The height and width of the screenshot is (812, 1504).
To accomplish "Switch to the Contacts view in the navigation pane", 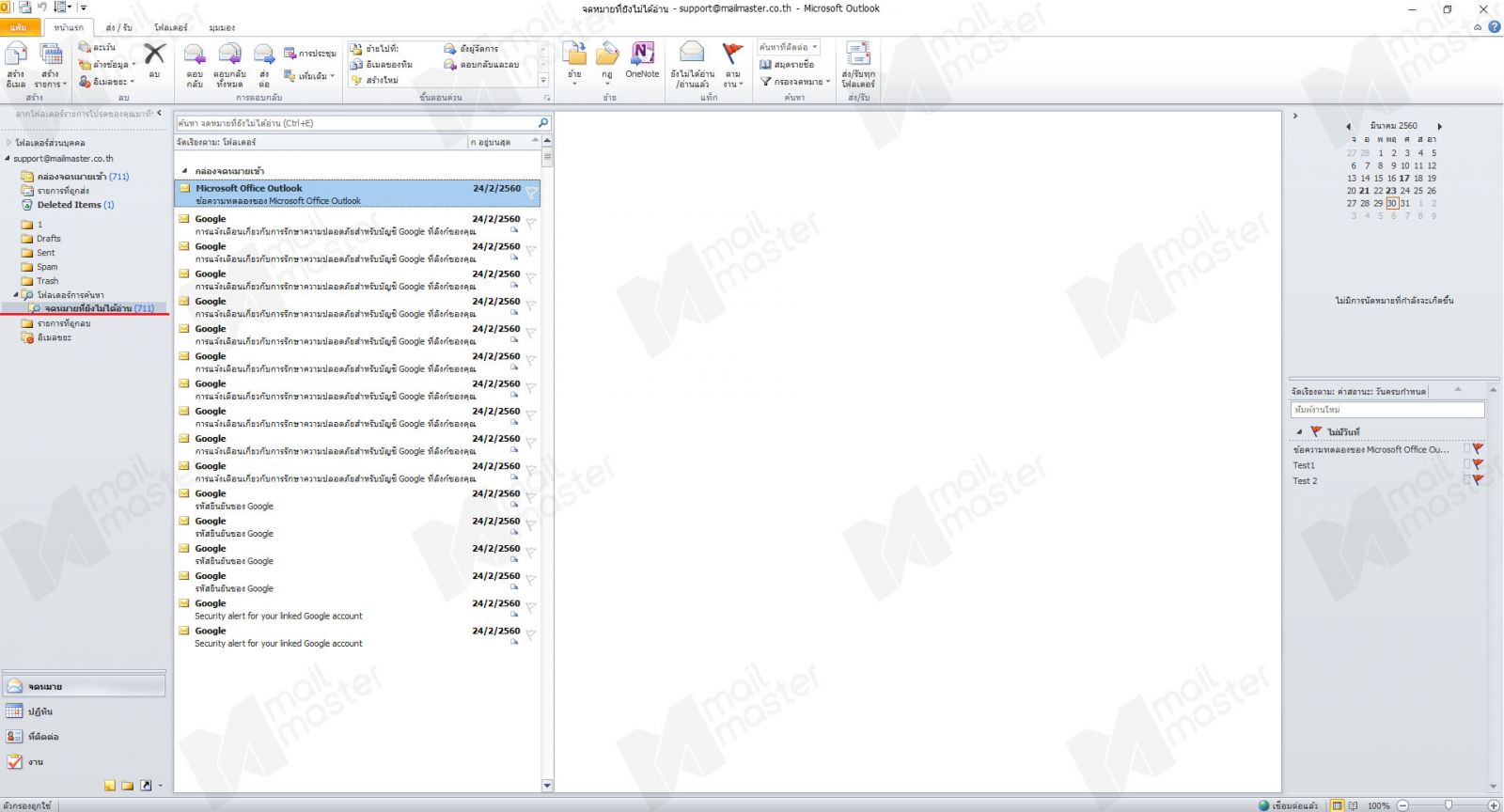I will click(x=84, y=737).
